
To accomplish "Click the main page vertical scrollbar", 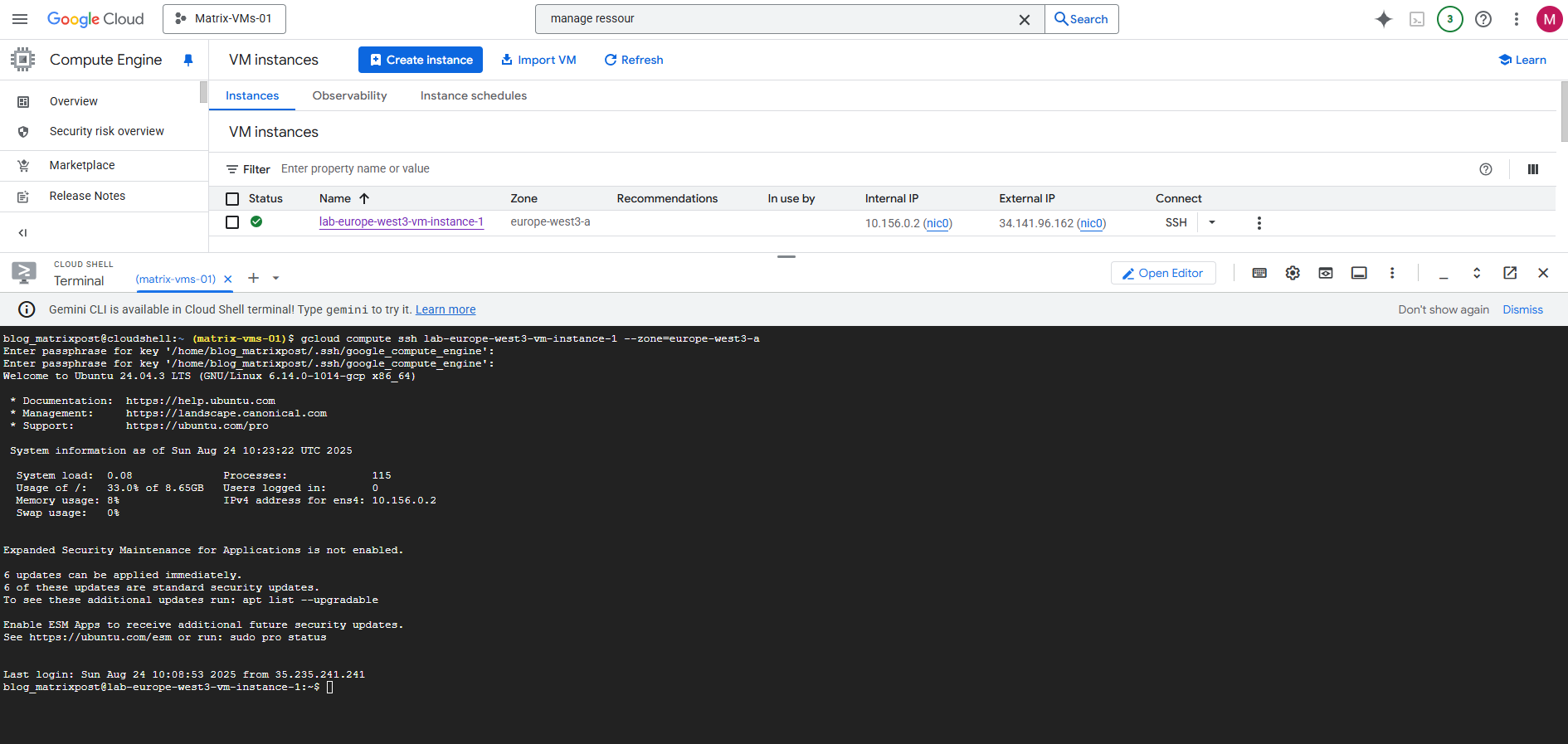I will [1564, 112].
